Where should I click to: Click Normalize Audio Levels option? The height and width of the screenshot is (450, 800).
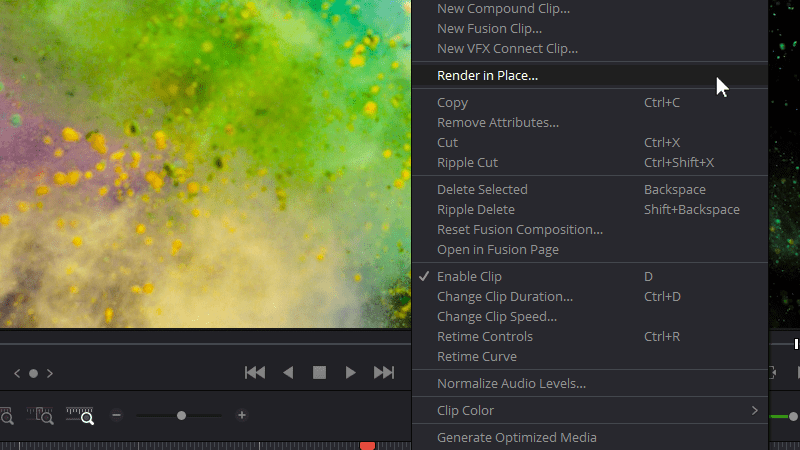511,383
